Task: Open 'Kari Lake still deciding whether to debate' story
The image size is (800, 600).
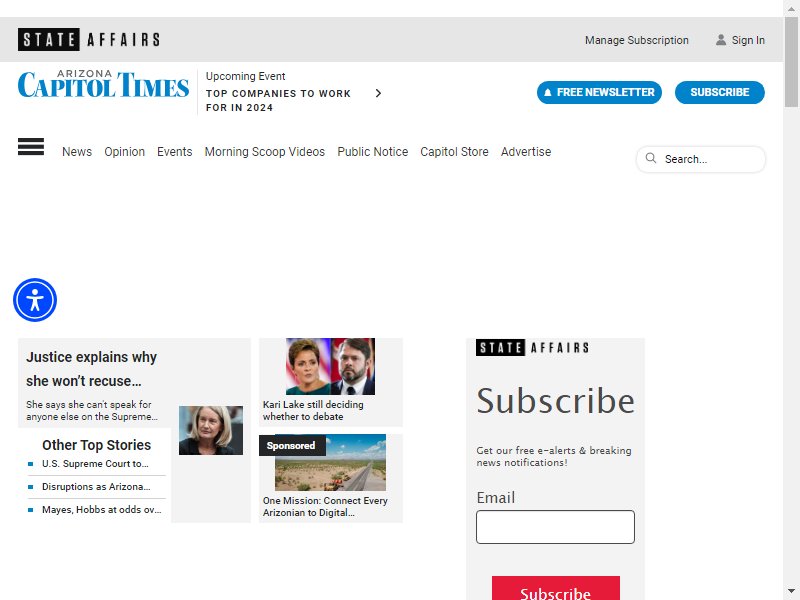Action: pos(313,410)
